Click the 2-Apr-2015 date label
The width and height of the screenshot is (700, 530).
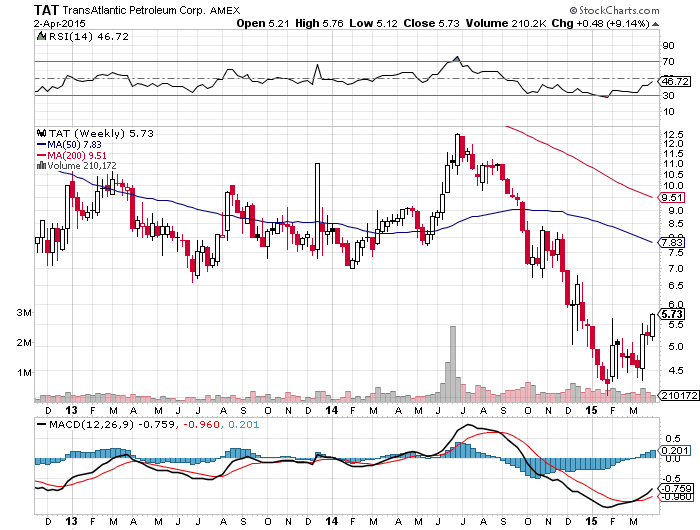coord(60,24)
